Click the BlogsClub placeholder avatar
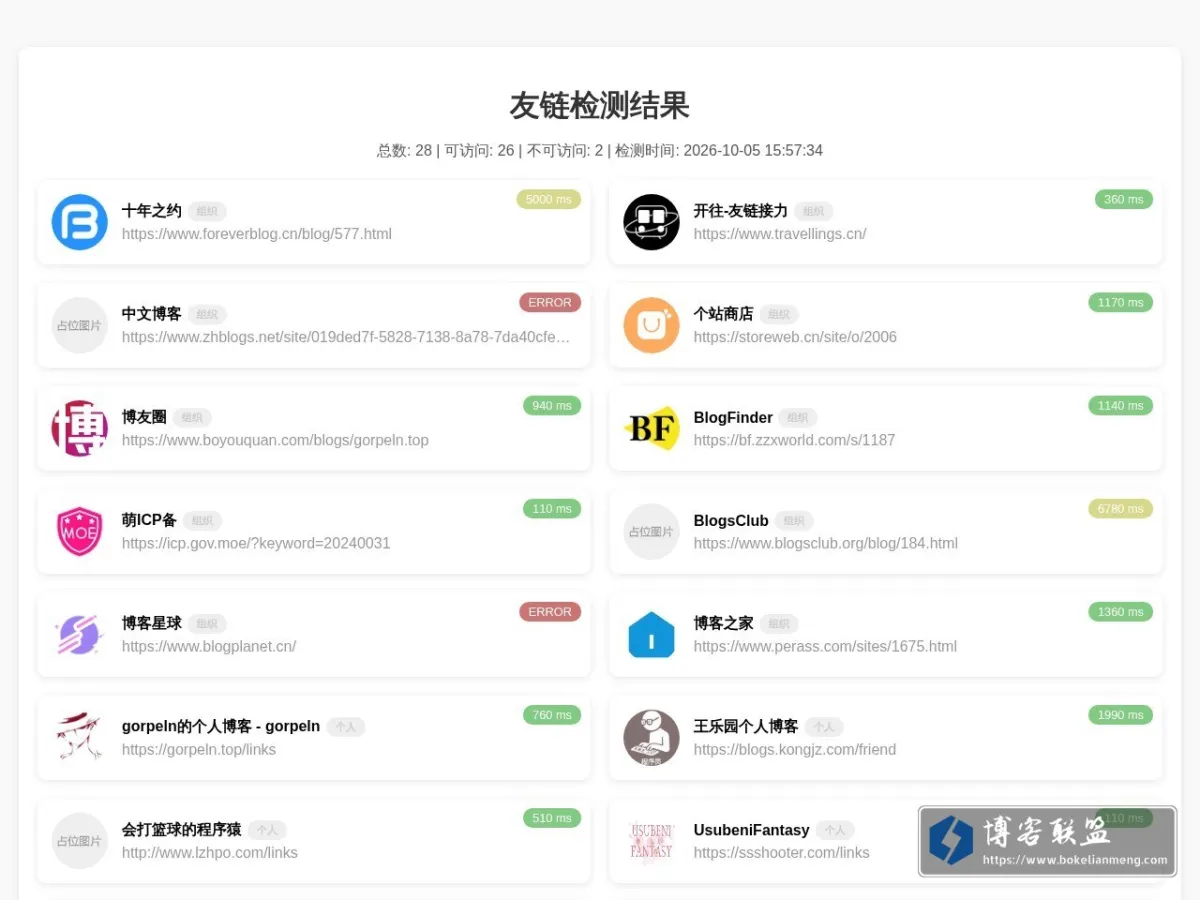This screenshot has height=900, width=1200. tap(651, 531)
